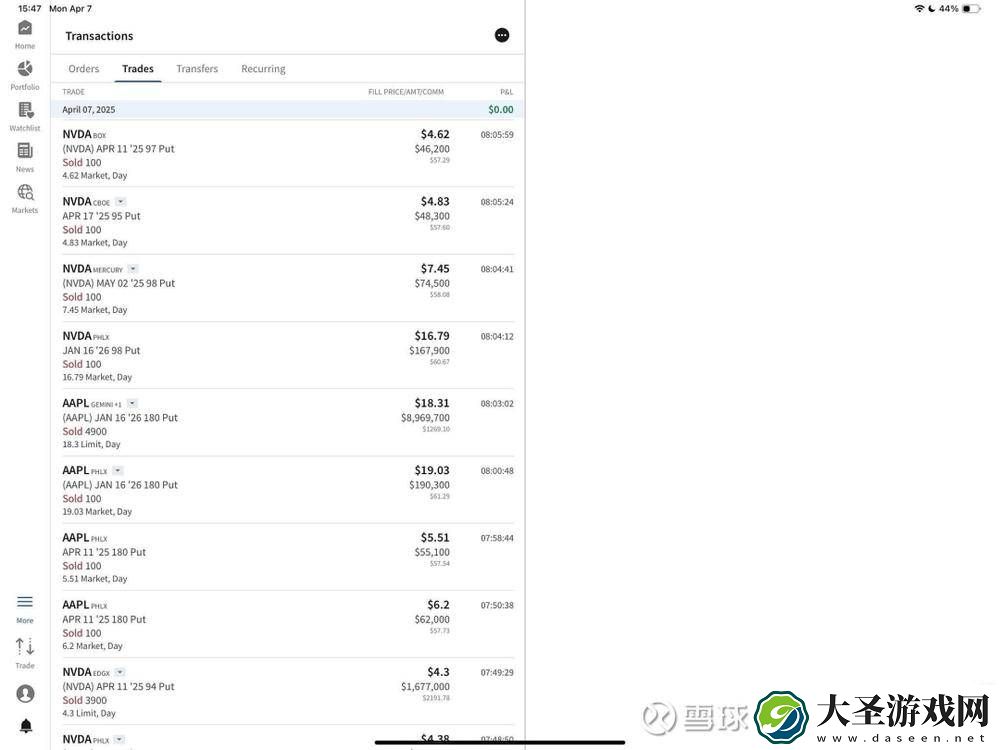Tap the TRADE column header

click(x=73, y=92)
